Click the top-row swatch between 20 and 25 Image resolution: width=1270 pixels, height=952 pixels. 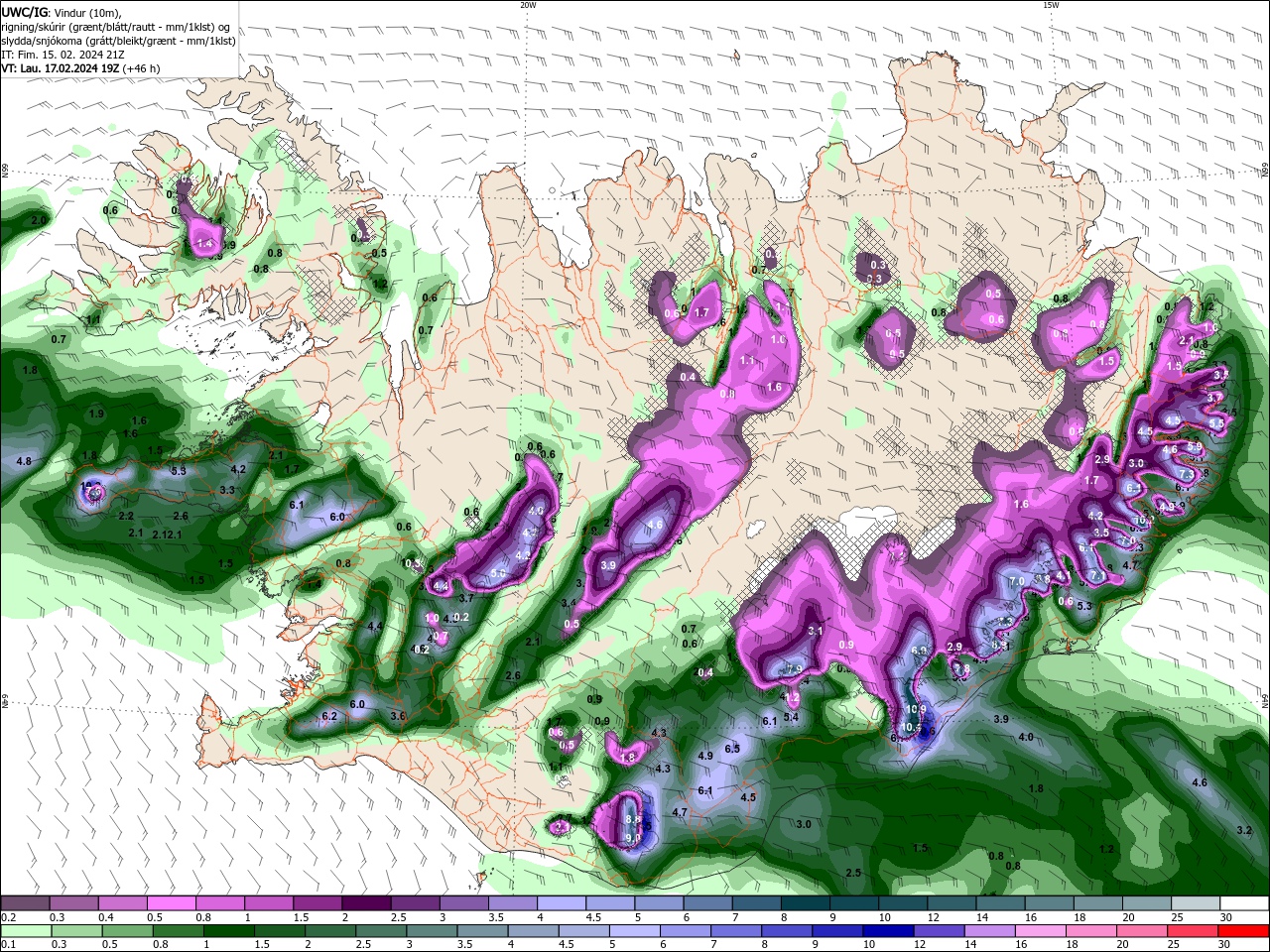tap(1148, 903)
